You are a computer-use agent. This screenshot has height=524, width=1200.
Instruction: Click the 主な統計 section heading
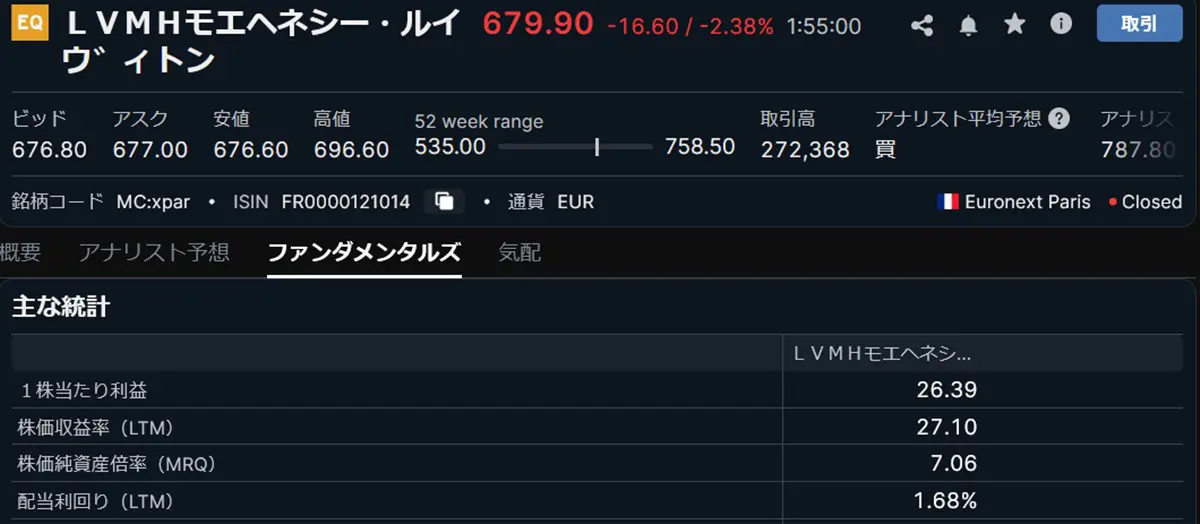pos(61,307)
